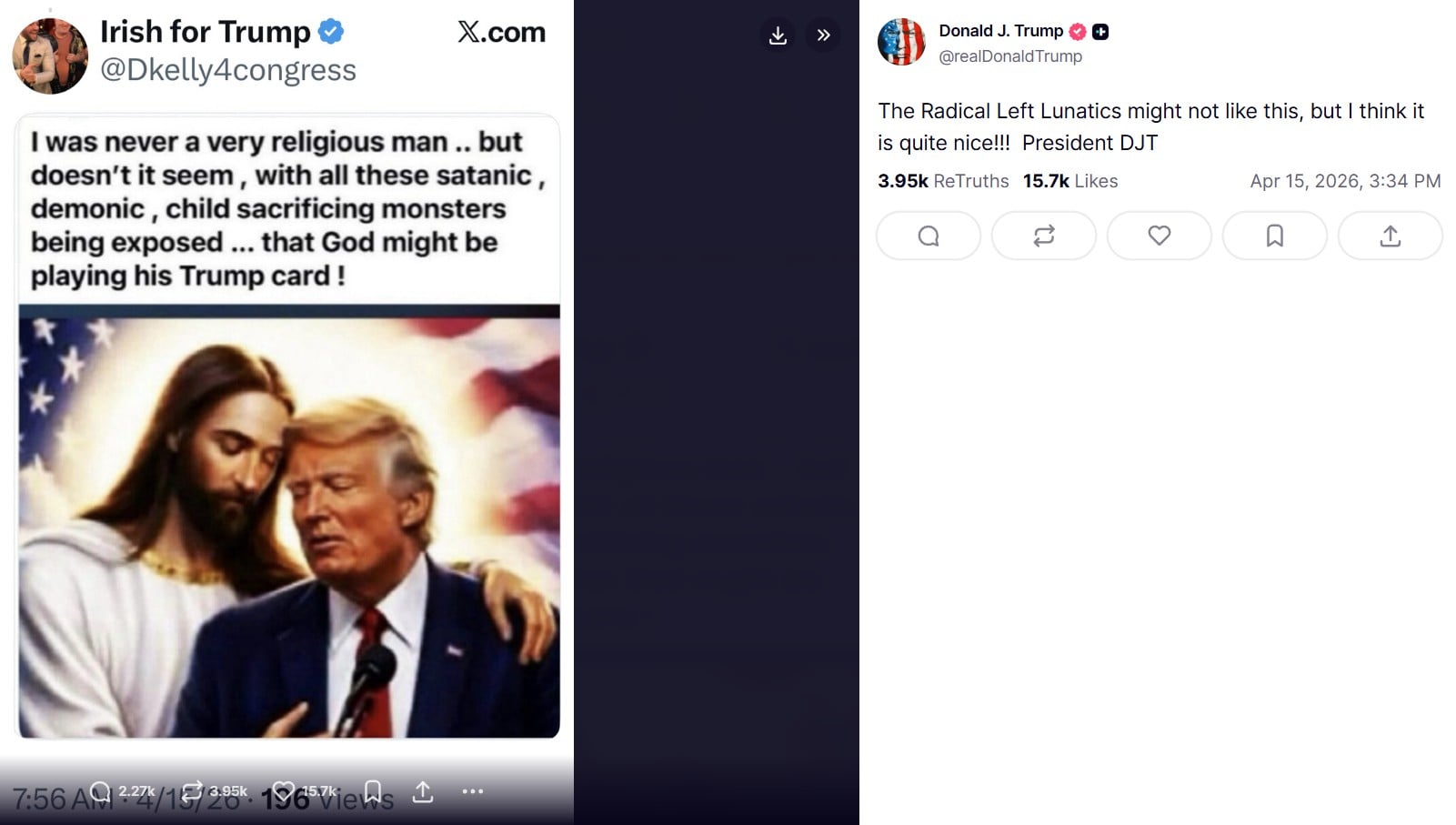
Task: Reply to Donald J. Trump's post
Action: tap(928, 236)
